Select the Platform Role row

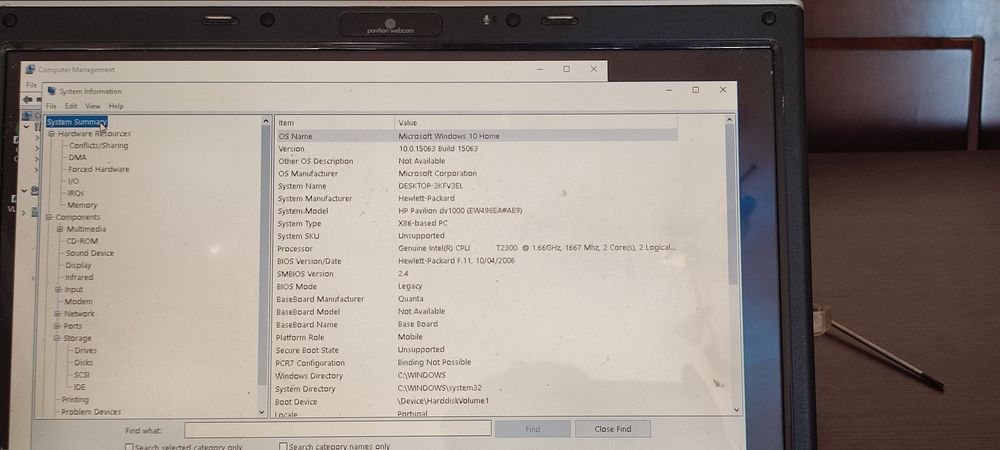[476, 337]
